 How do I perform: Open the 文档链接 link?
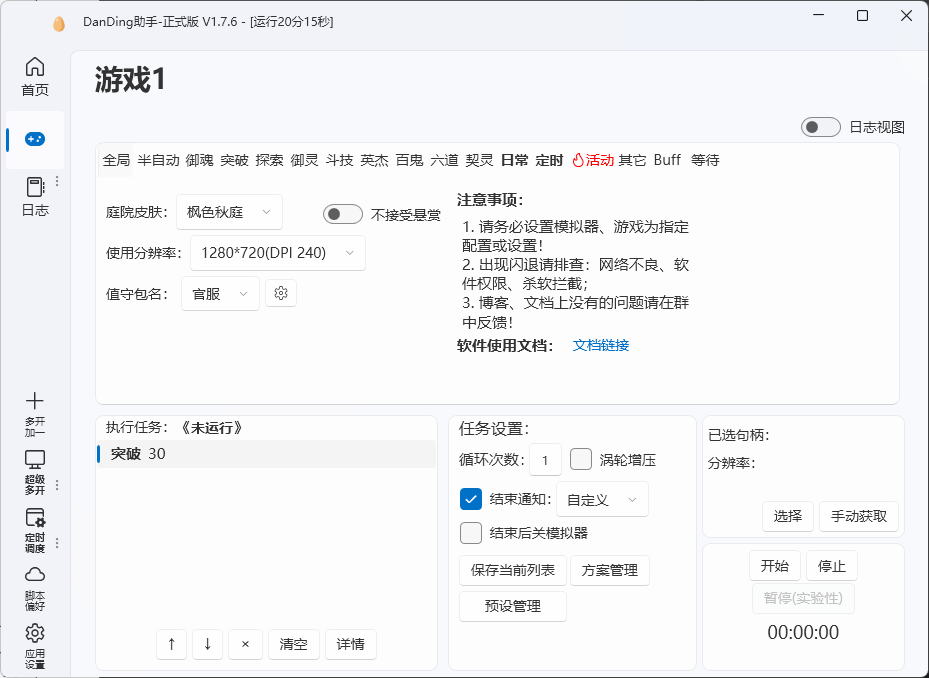pos(601,345)
